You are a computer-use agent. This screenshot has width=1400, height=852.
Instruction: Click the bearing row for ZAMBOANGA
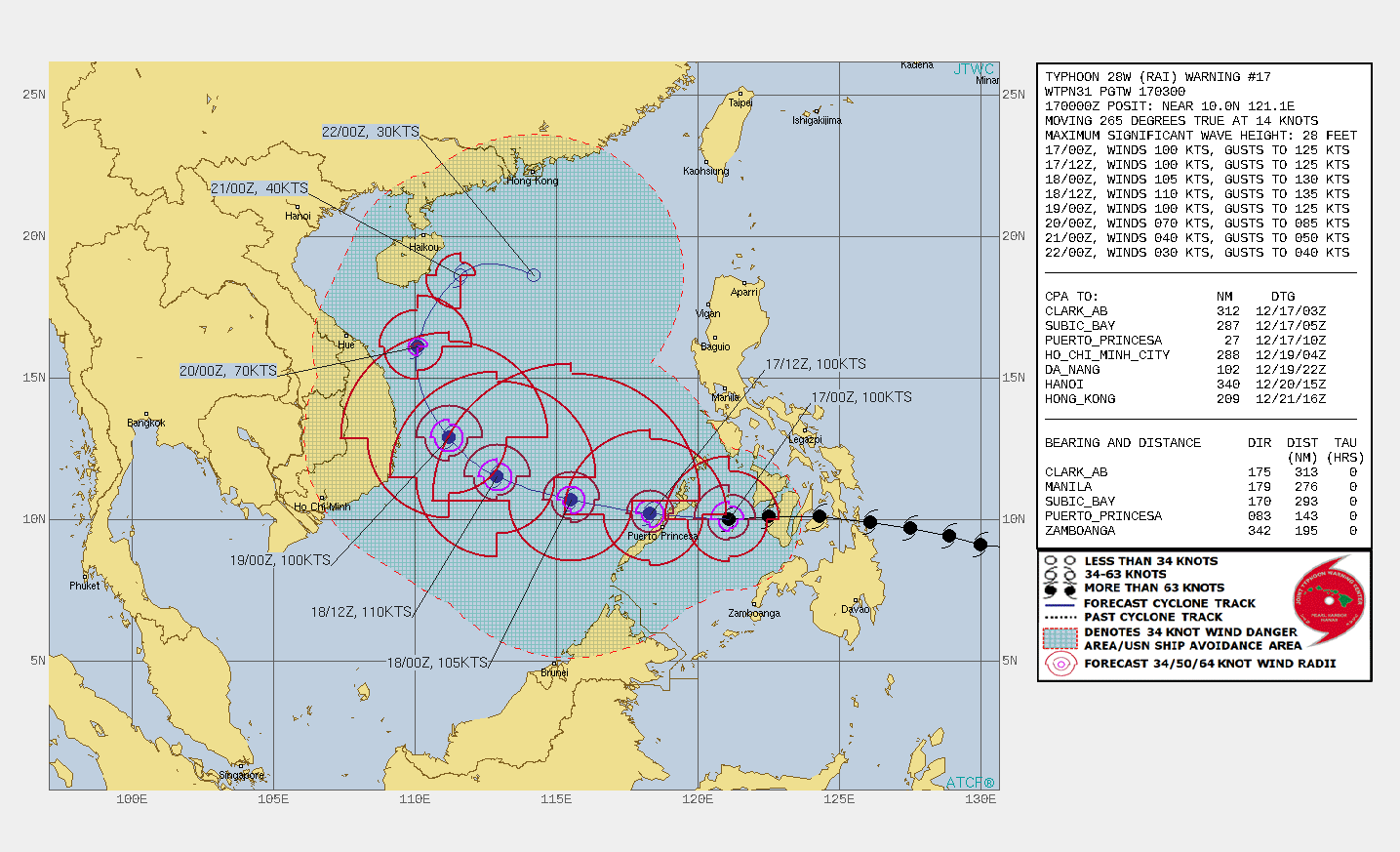(1201, 531)
